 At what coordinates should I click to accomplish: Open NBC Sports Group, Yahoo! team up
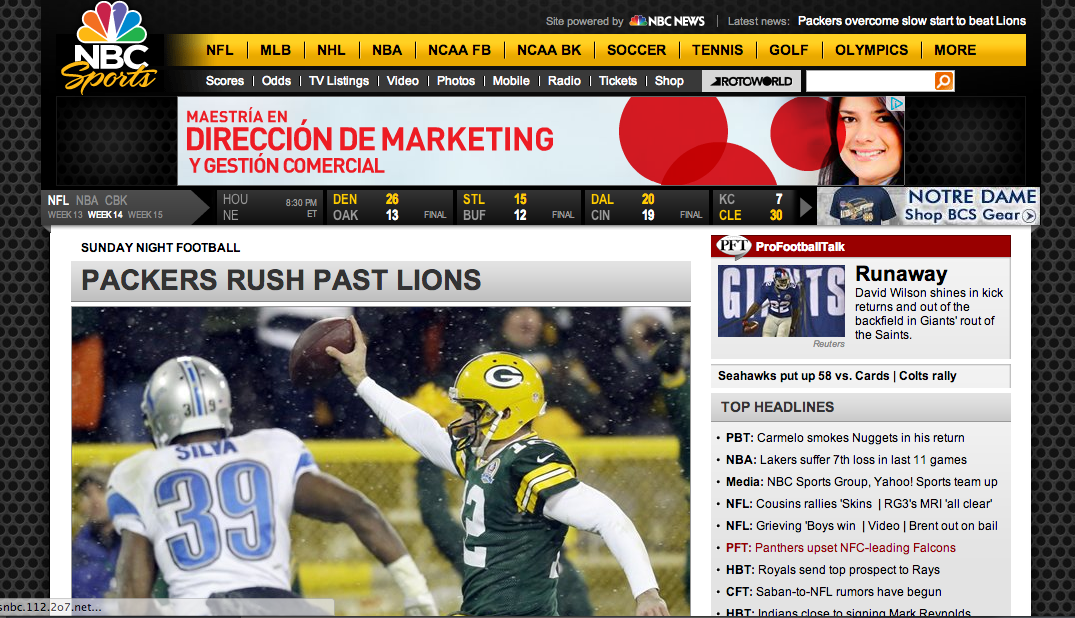pos(882,482)
